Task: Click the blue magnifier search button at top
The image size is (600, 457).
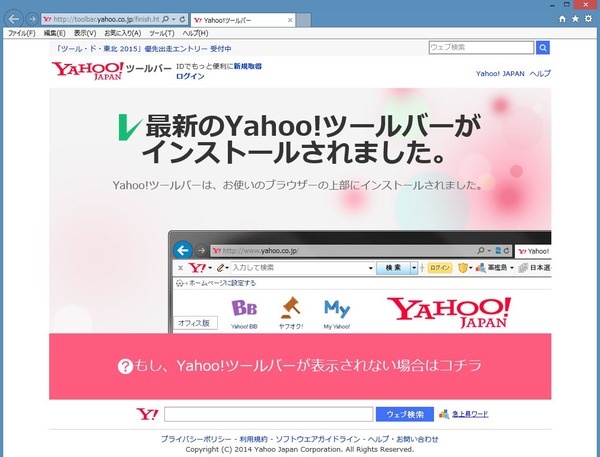Action: tap(543, 47)
